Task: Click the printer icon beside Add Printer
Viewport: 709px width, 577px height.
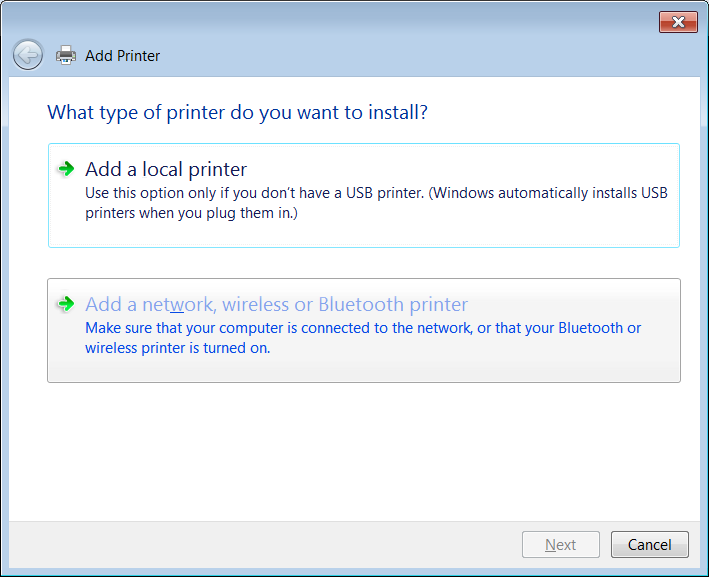Action: point(66,55)
